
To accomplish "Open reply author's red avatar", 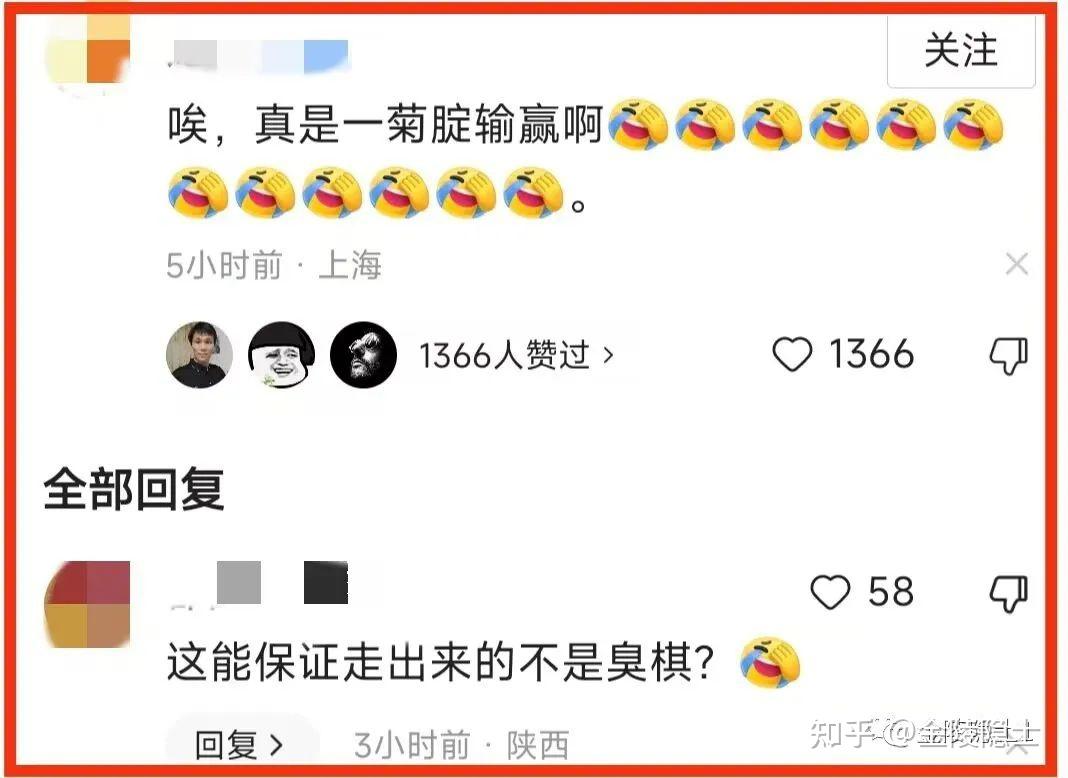I will coord(87,604).
